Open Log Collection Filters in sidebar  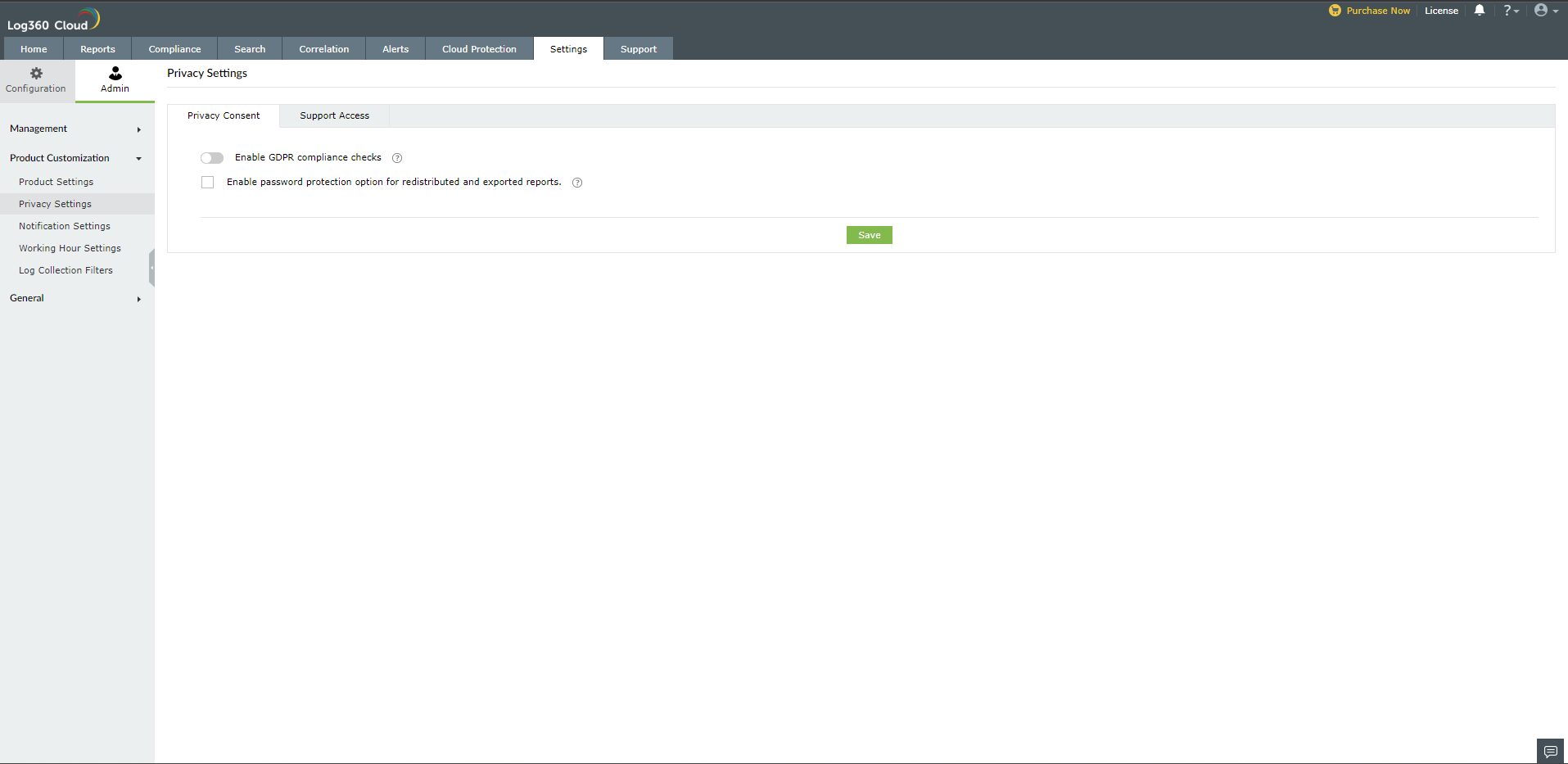point(66,270)
